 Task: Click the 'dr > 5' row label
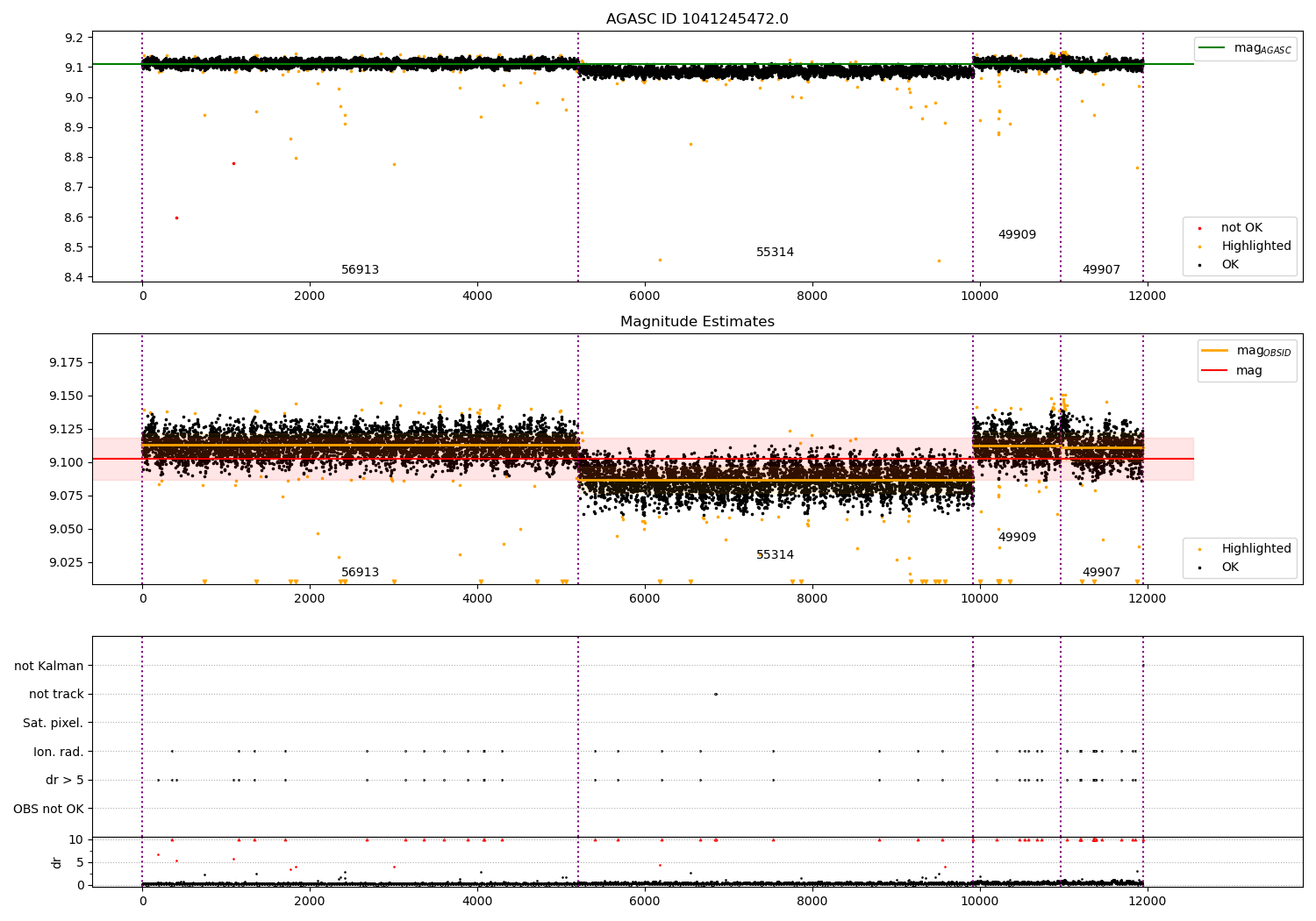point(65,781)
